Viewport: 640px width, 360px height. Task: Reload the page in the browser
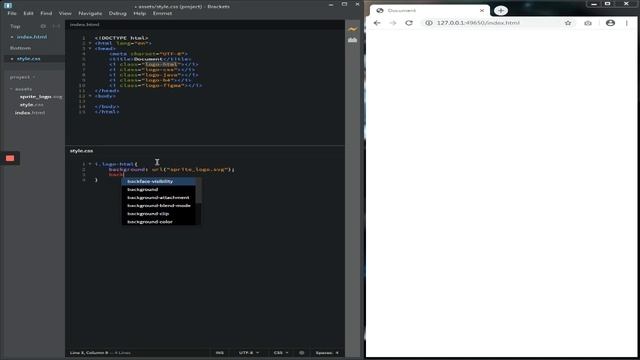[x=409, y=23]
